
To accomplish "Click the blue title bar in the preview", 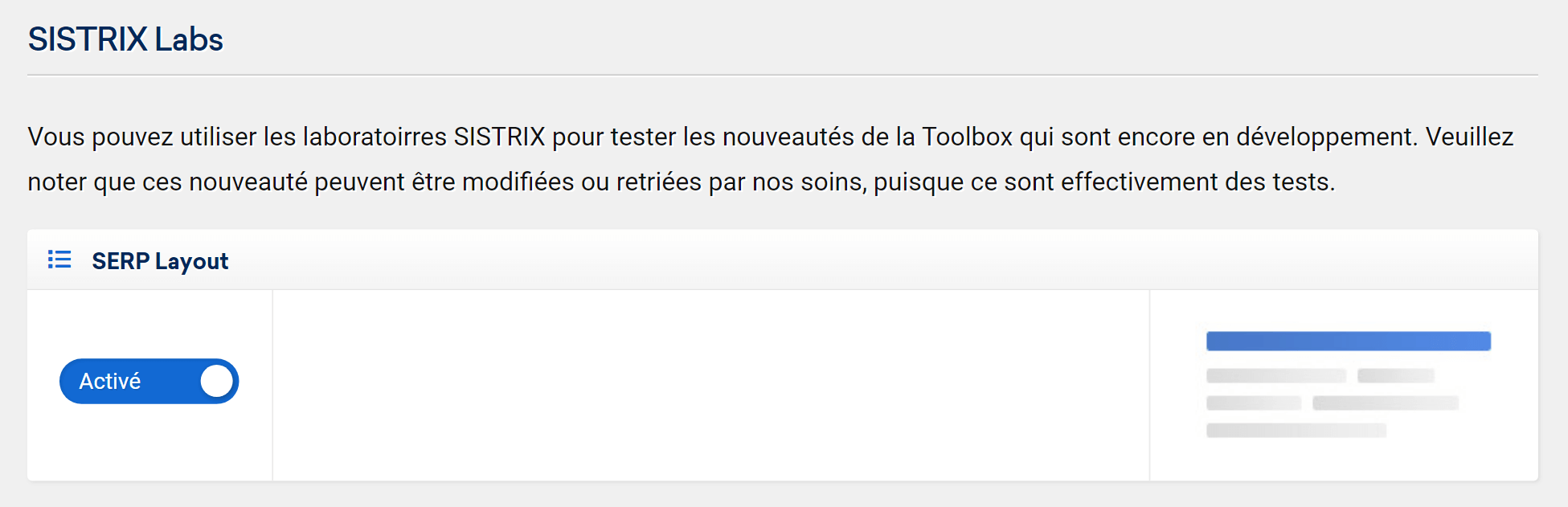I will coord(1348,341).
